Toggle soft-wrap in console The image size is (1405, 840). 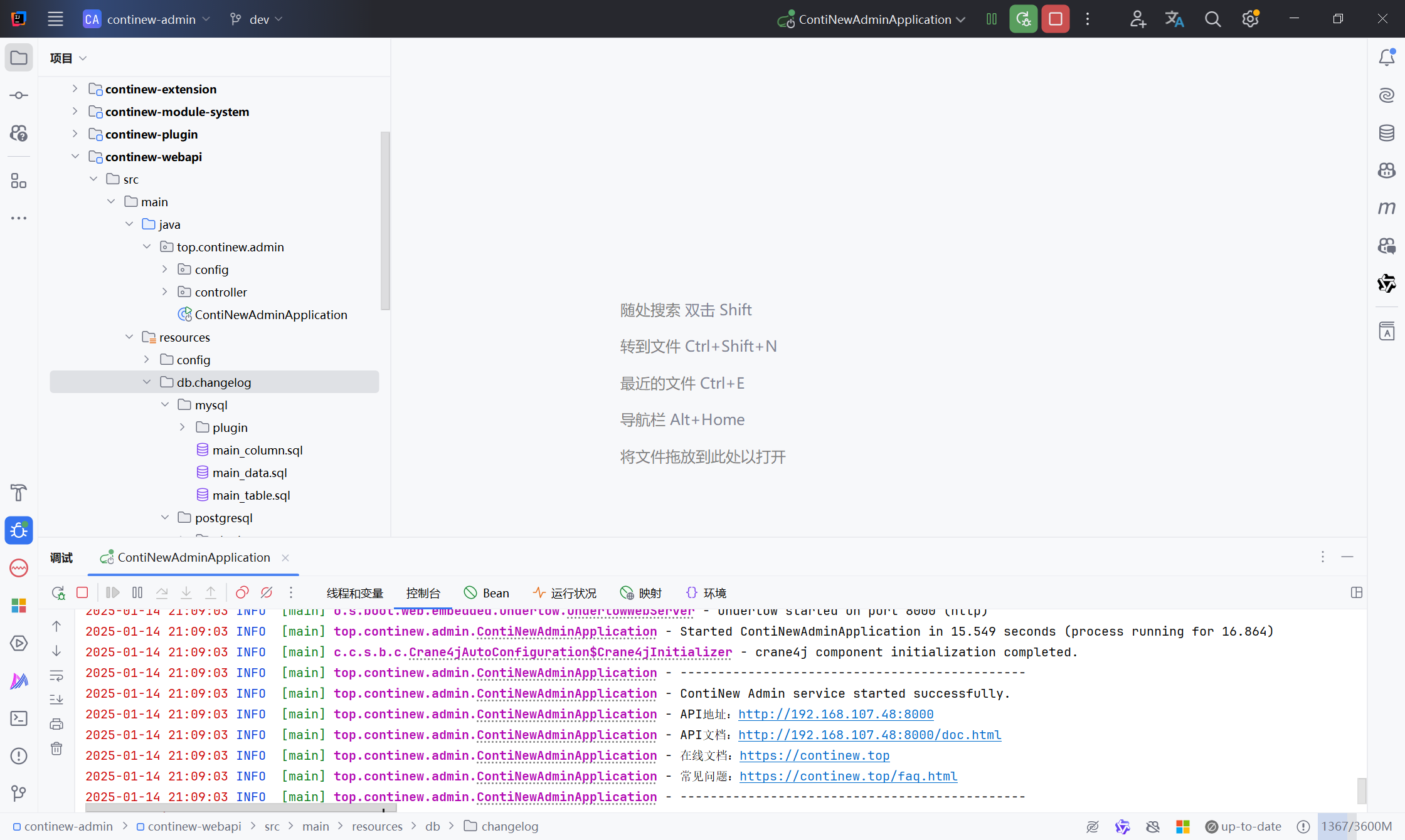(x=56, y=676)
